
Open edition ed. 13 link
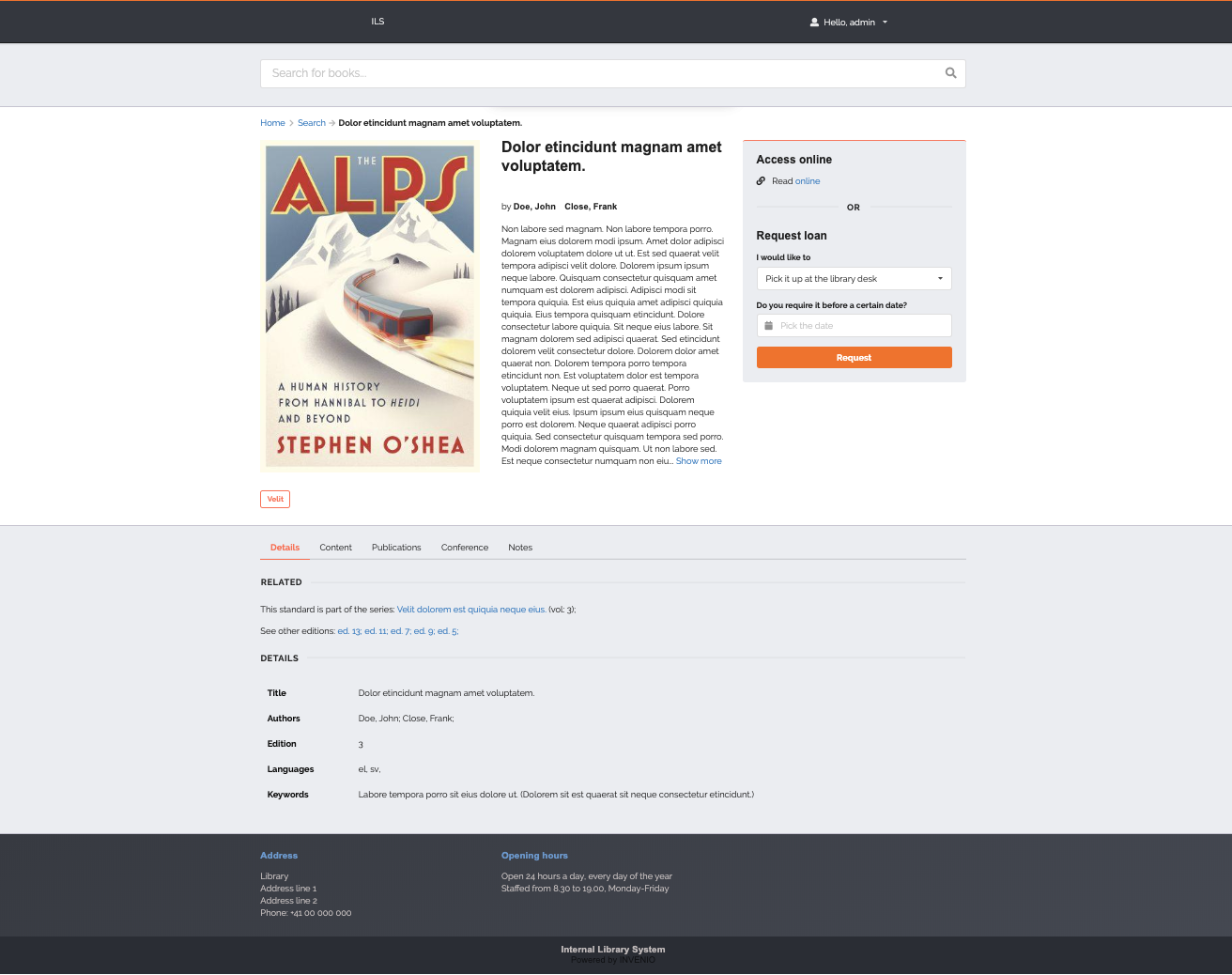349,631
